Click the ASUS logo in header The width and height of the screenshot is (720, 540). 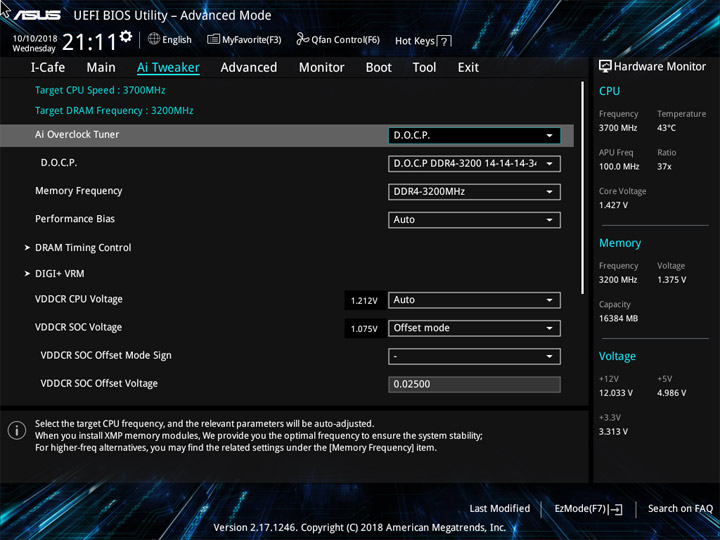point(37,15)
